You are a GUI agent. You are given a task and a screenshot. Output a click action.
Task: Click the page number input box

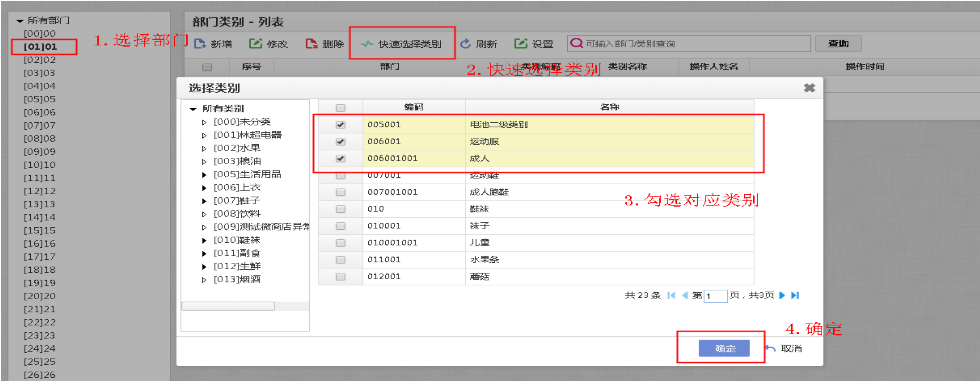coord(716,296)
